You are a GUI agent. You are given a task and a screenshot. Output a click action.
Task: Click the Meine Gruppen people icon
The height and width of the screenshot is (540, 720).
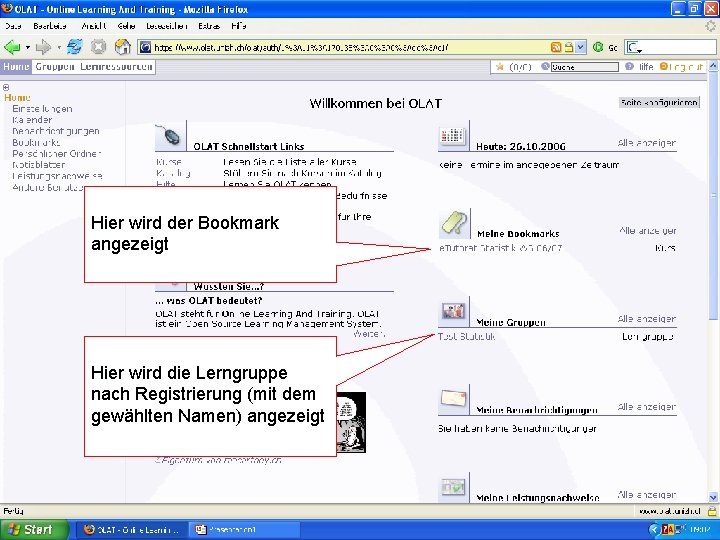(x=454, y=312)
